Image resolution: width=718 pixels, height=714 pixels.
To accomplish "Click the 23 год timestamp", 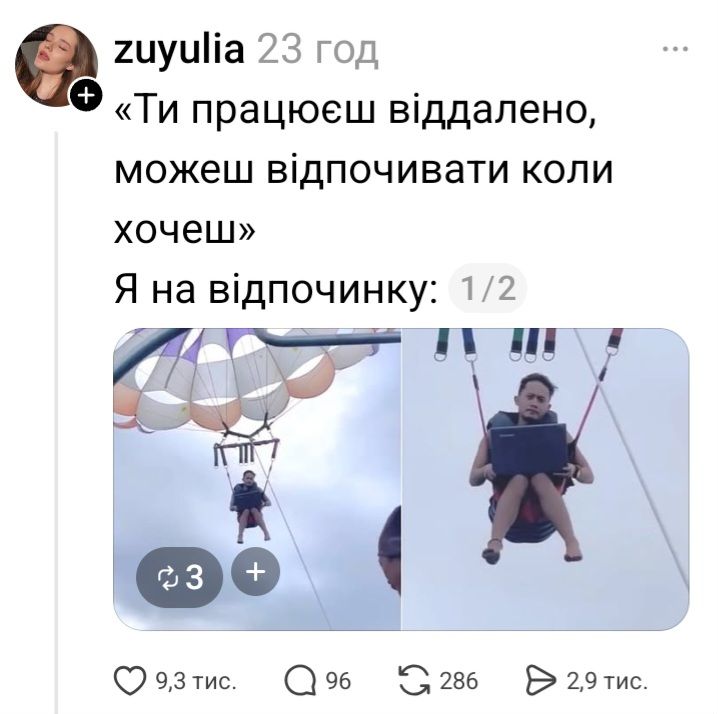I will tap(318, 49).
